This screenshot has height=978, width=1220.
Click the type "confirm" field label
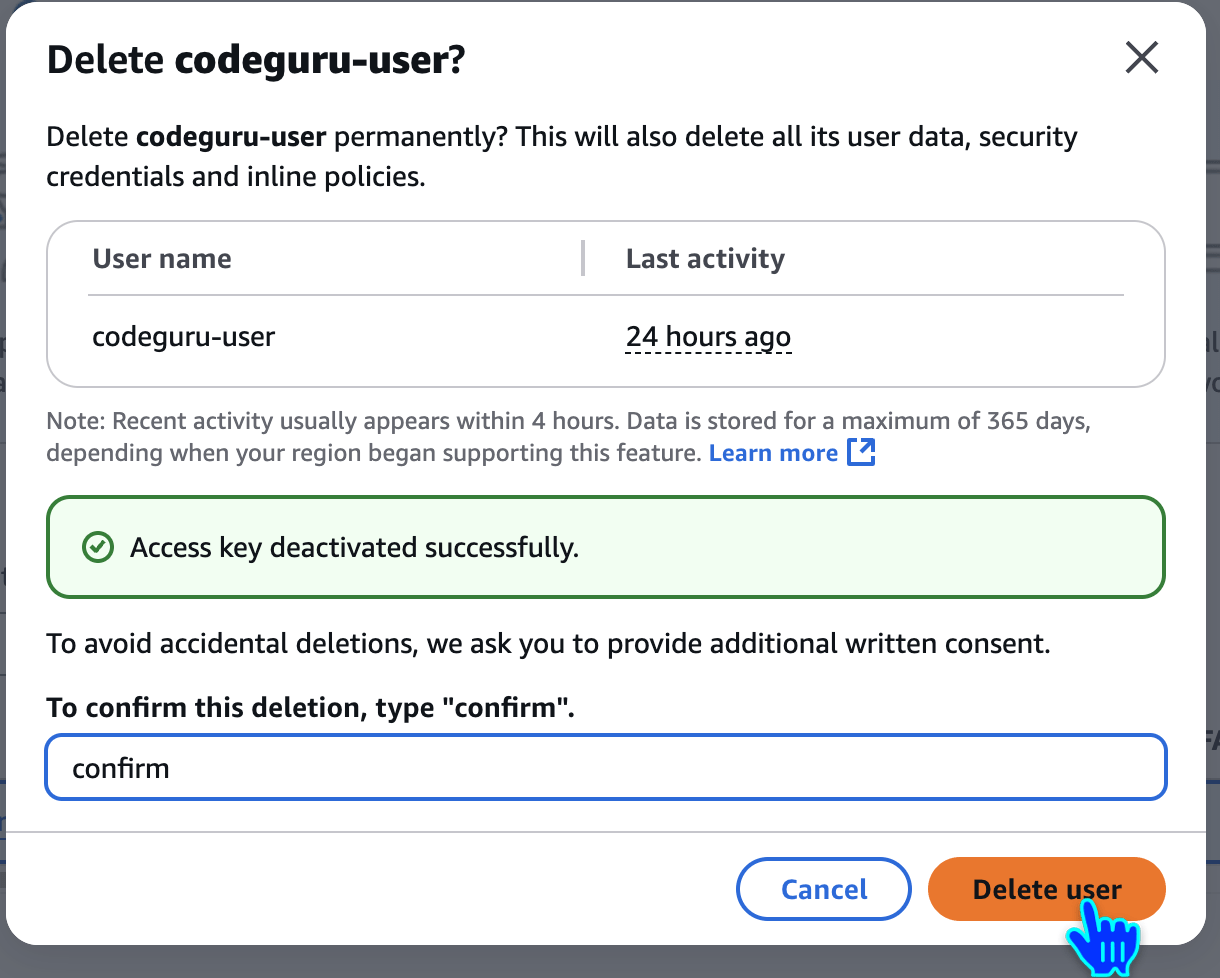310,708
